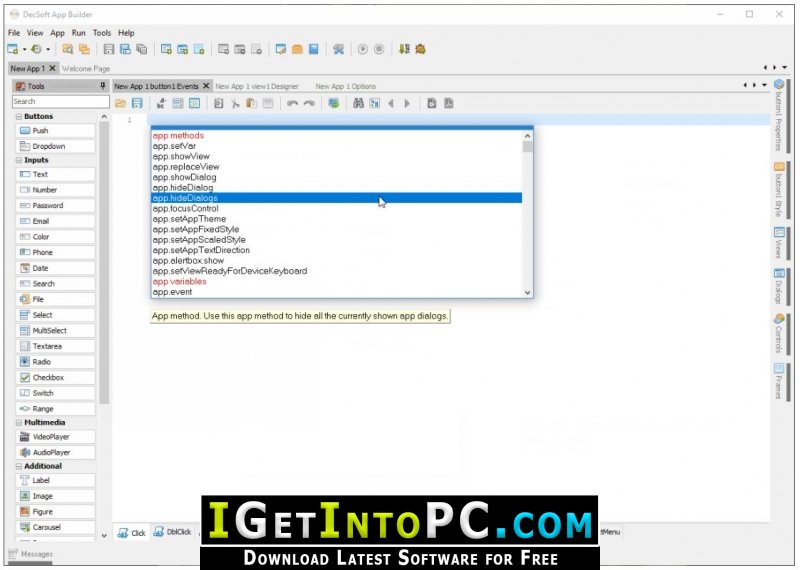This screenshot has height=570, width=800.
Task: Click the paste clipboard icon in the editor toolbar
Action: (x=251, y=104)
